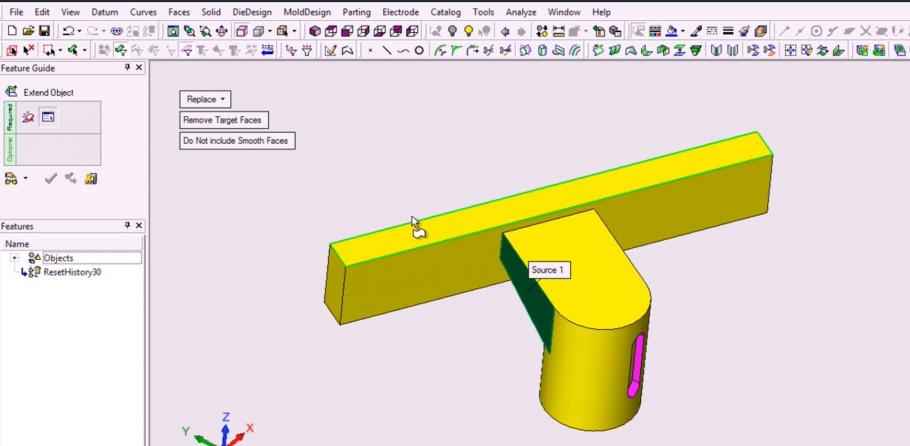Expand the Objects tree node
The width and height of the screenshot is (910, 446).
coord(14,258)
